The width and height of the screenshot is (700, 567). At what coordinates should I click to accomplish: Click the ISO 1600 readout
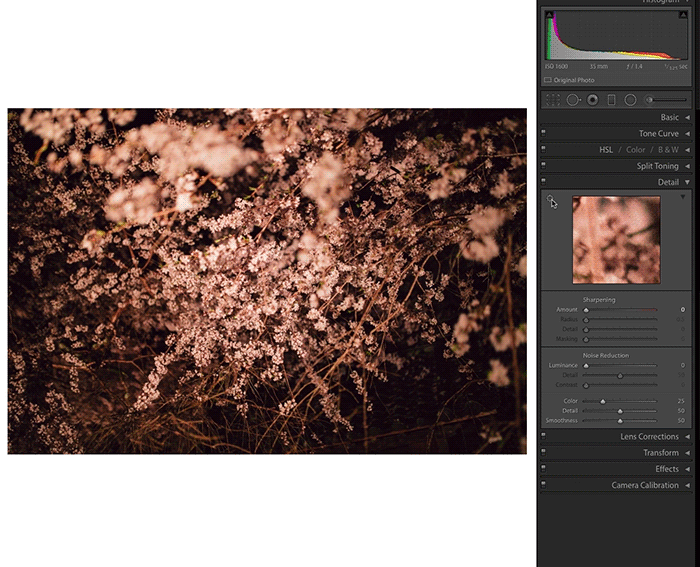[556, 67]
